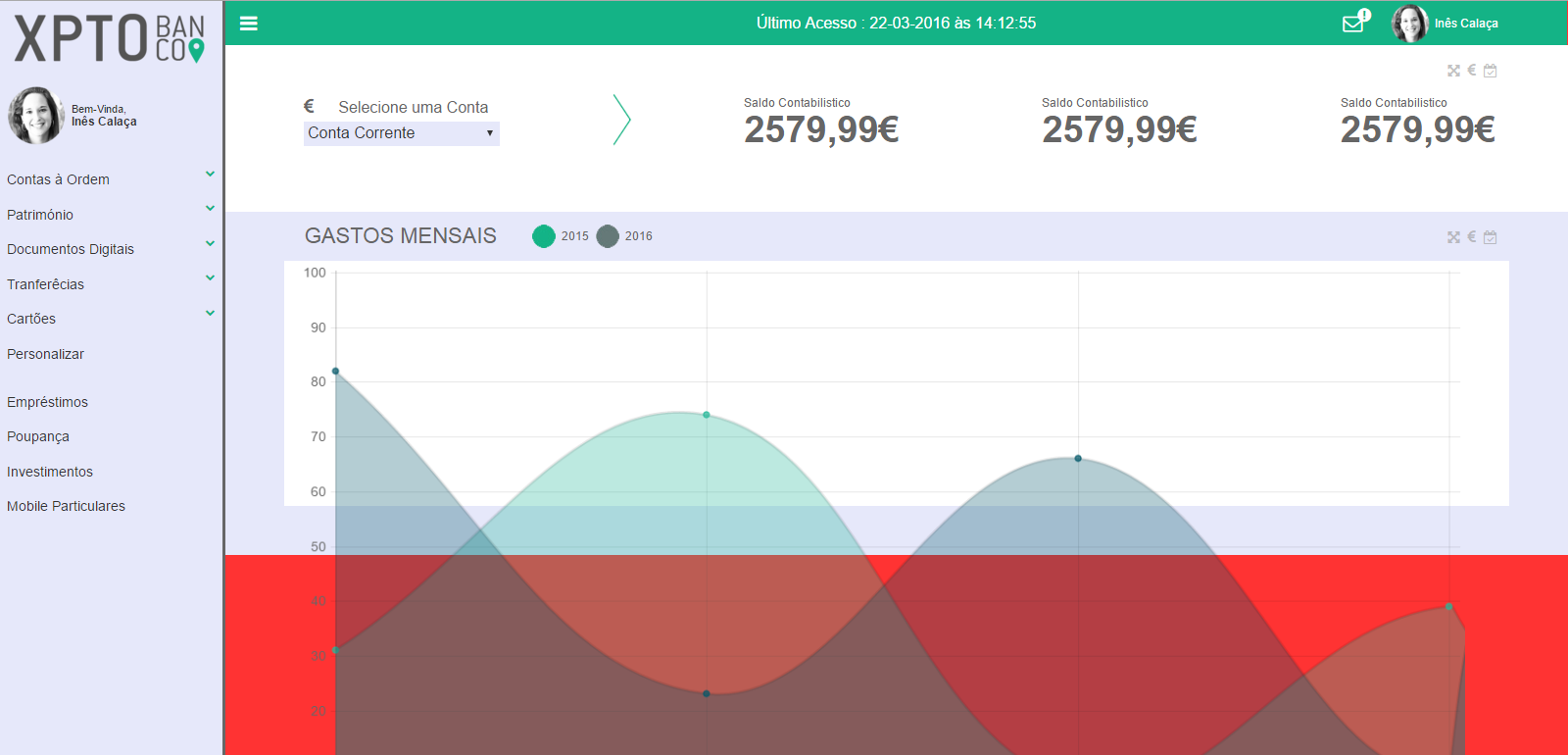1568x755 pixels.
Task: Click the euro icon in Gastos Mensais header
Action: click(x=1471, y=237)
